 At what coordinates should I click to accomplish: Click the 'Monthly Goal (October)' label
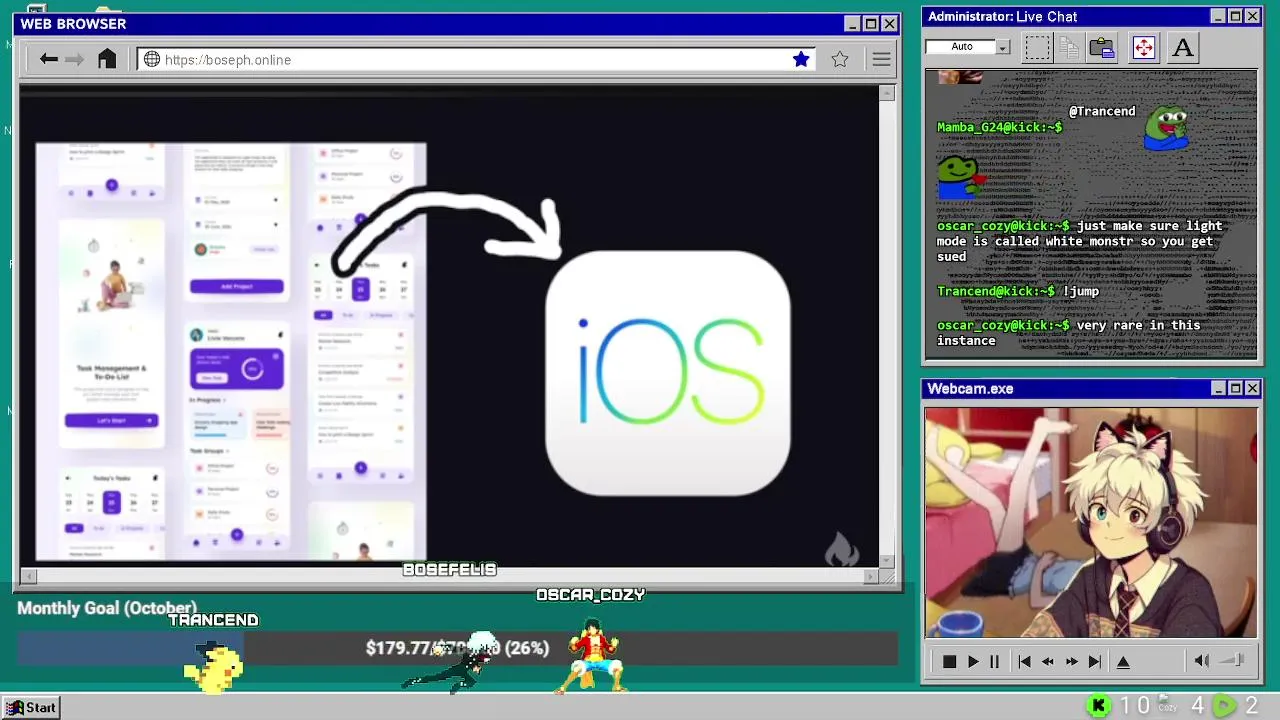tap(107, 608)
